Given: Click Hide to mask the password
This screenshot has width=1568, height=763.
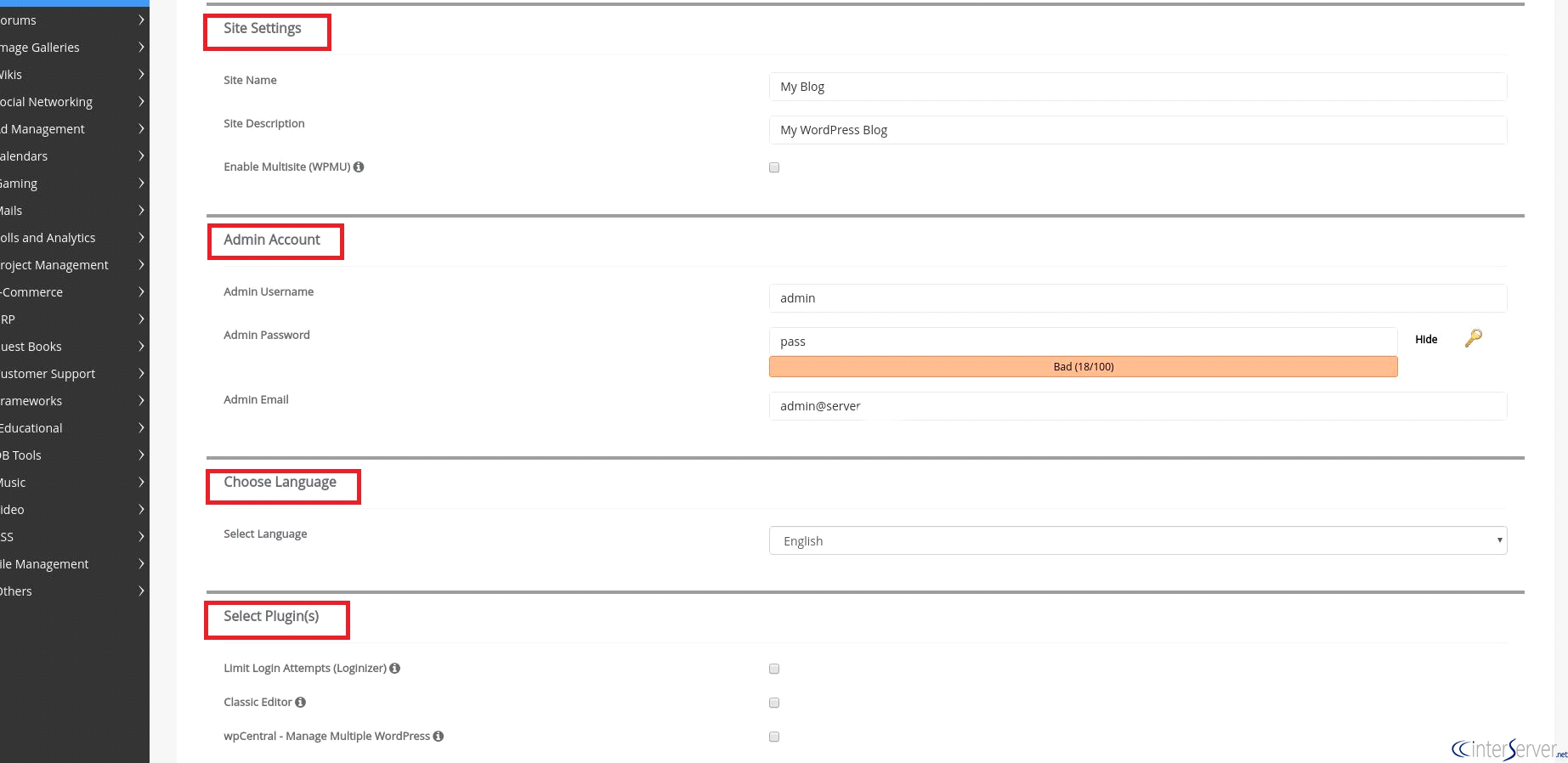Looking at the screenshot, I should 1426,340.
